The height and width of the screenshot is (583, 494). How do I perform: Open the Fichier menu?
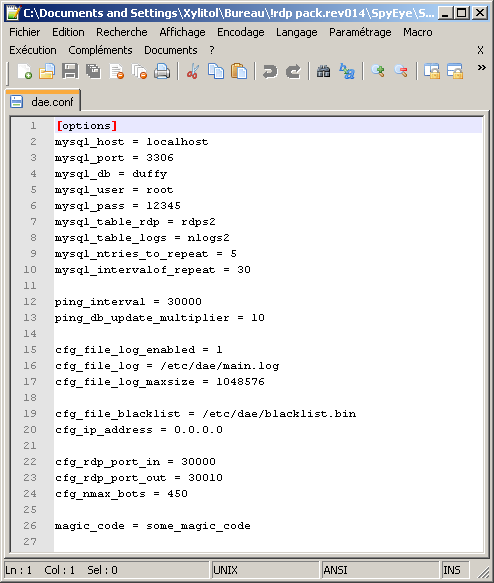pos(25,32)
